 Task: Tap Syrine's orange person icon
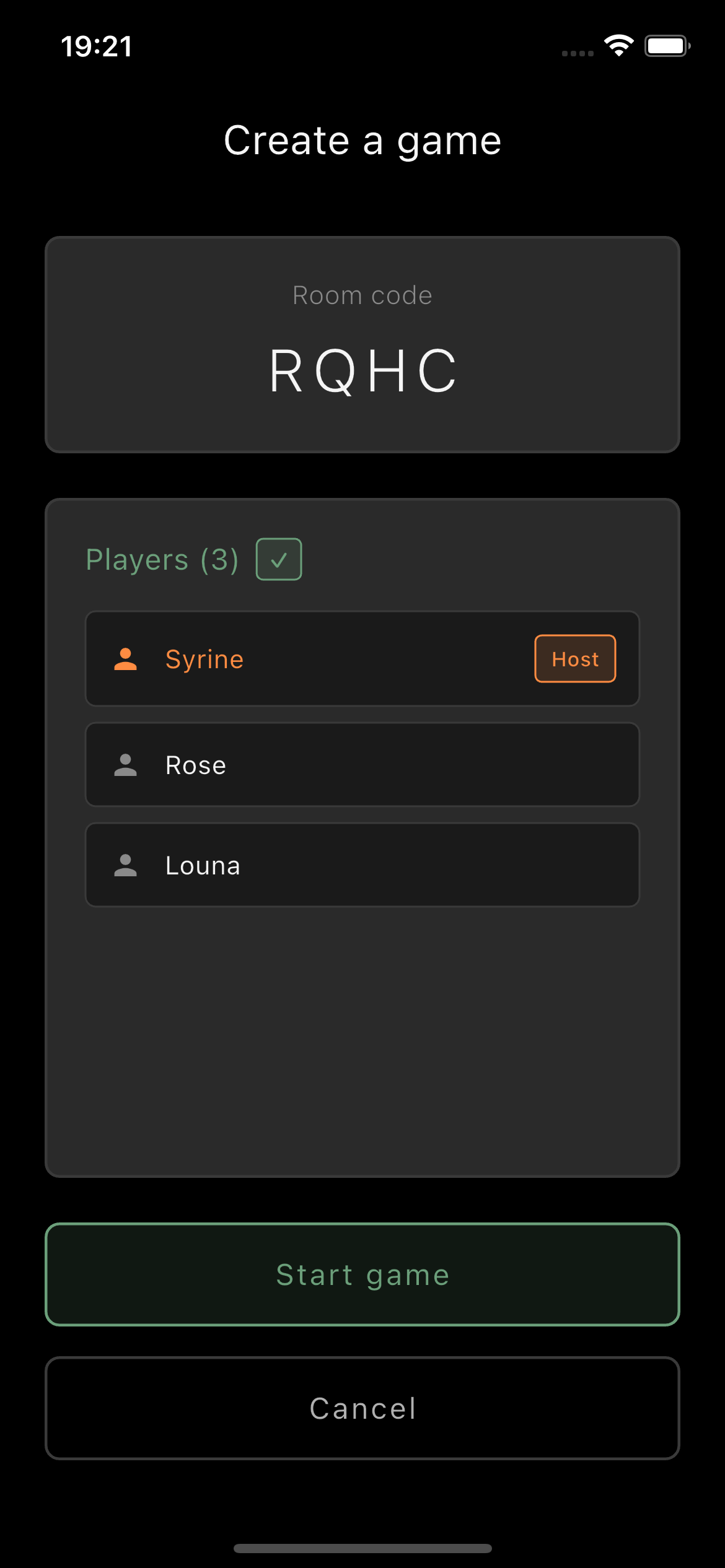pyautogui.click(x=125, y=659)
